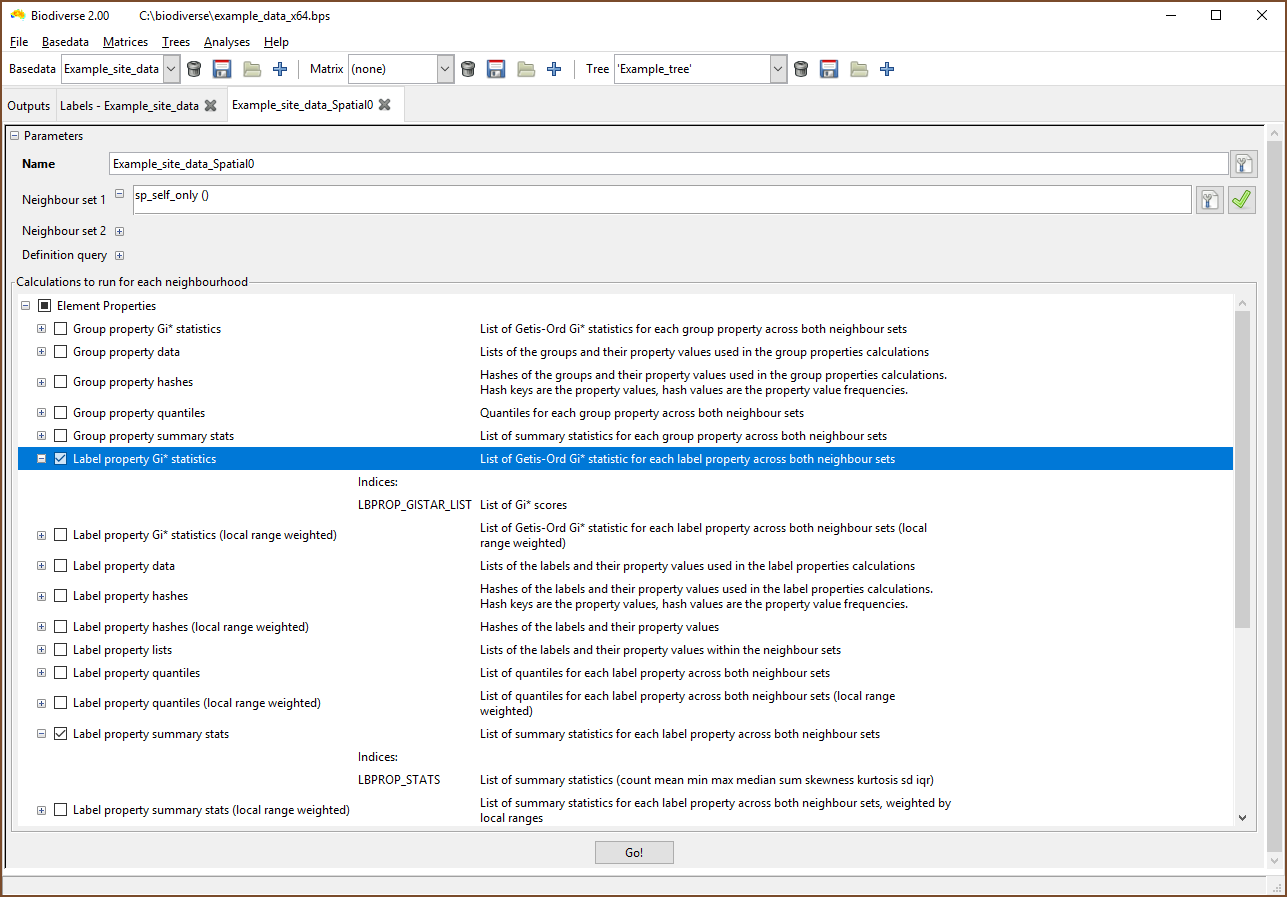This screenshot has height=897, width=1287.
Task: Delete the selected Basedata object
Action: [x=194, y=68]
